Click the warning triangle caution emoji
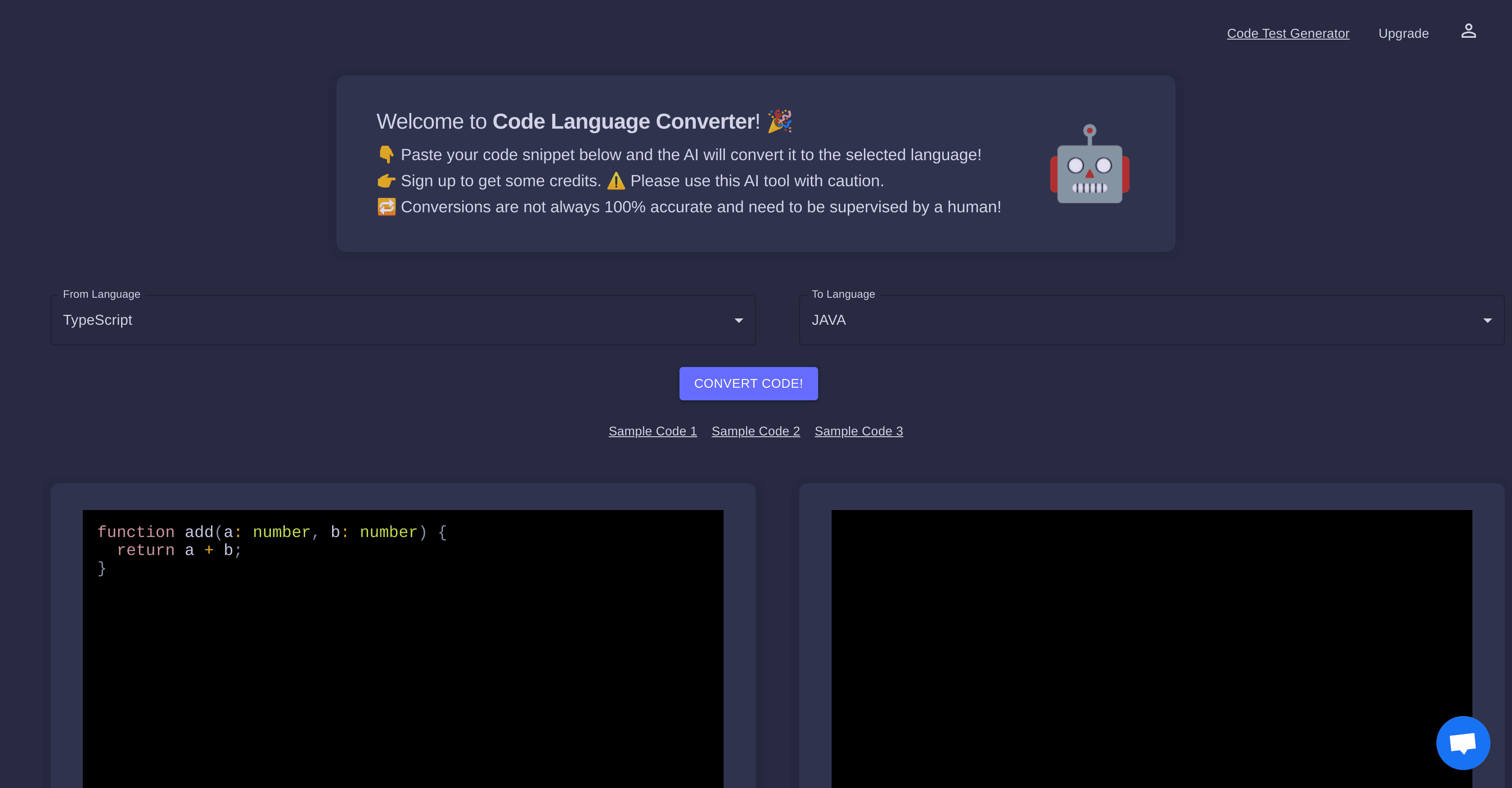The height and width of the screenshot is (788, 1512). 616,181
